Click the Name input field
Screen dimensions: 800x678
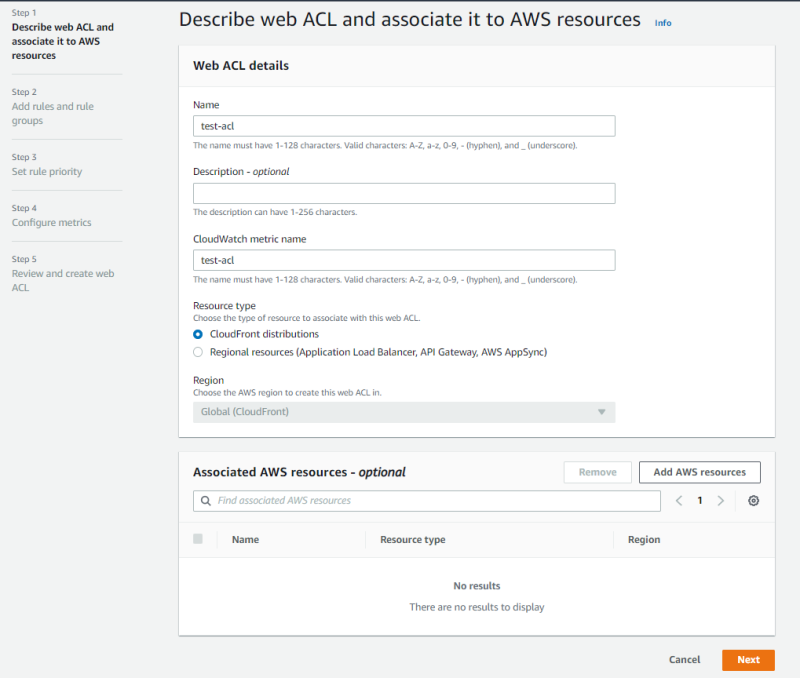pyautogui.click(x=403, y=126)
